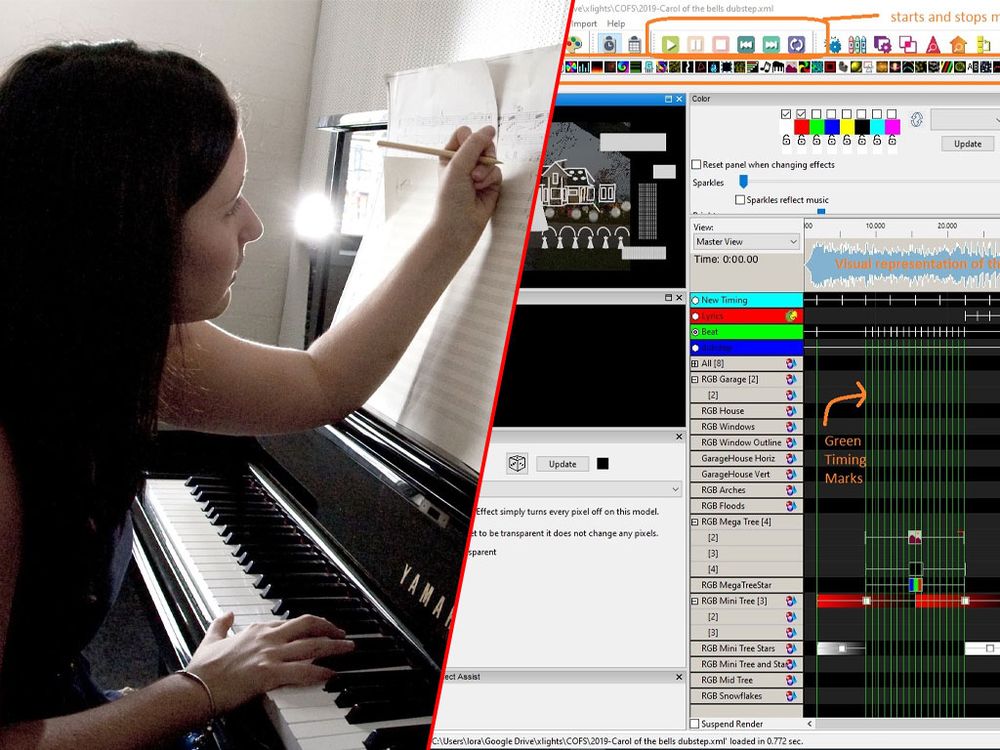Collapse the RGB Mega Tree group
The width and height of the screenshot is (1000, 750).
click(695, 522)
